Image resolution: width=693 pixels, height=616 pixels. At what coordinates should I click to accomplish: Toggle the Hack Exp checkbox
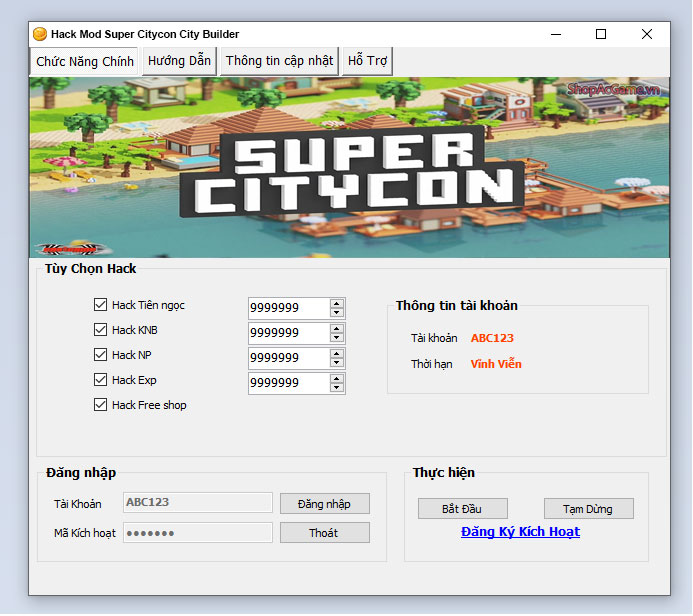coord(100,380)
